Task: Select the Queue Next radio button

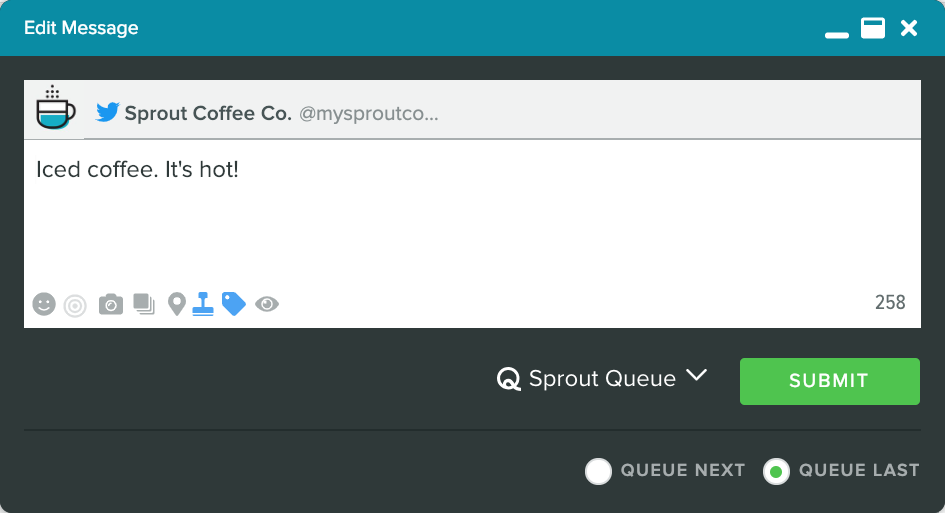Action: tap(598, 471)
